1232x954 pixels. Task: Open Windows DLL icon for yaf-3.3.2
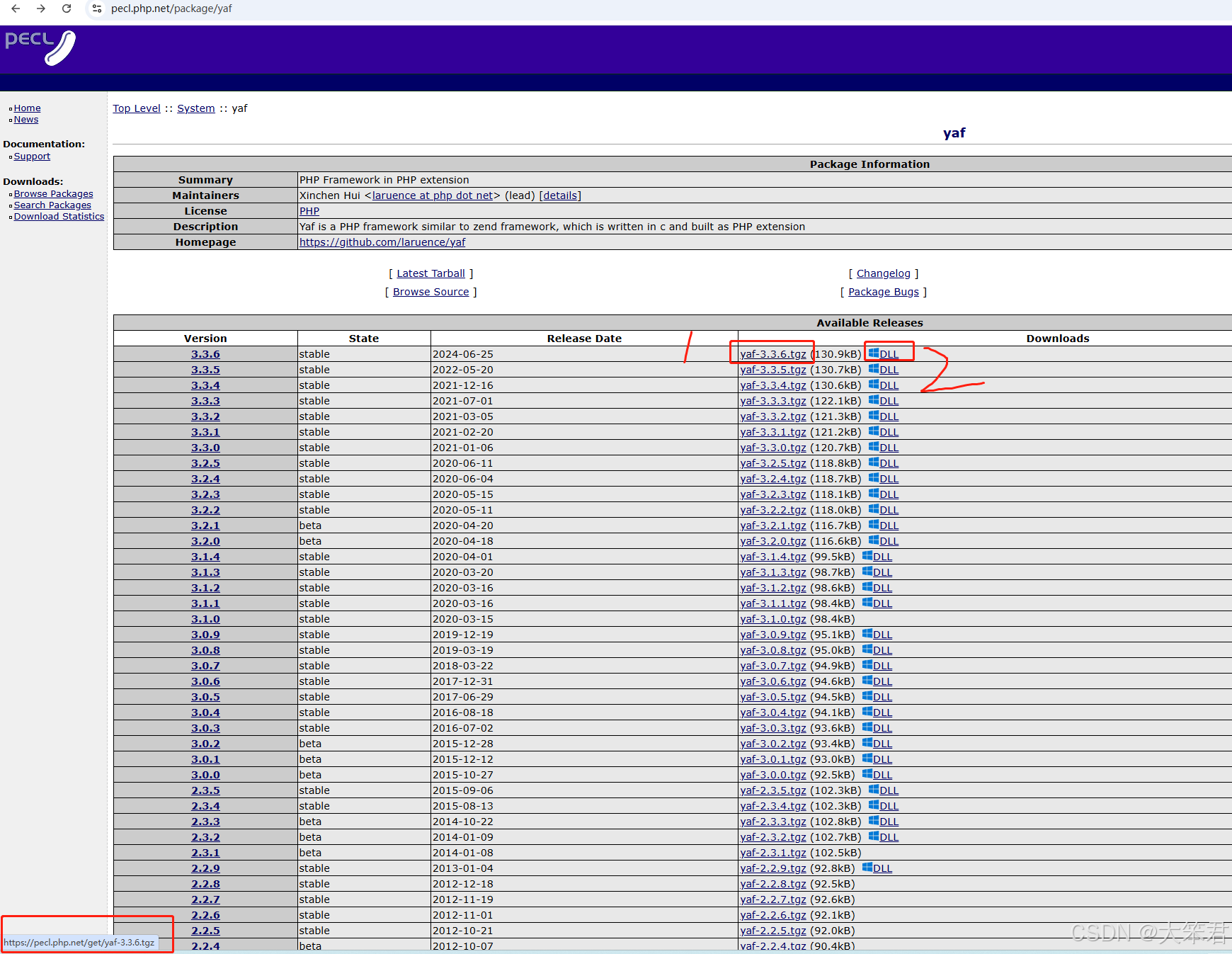(874, 416)
